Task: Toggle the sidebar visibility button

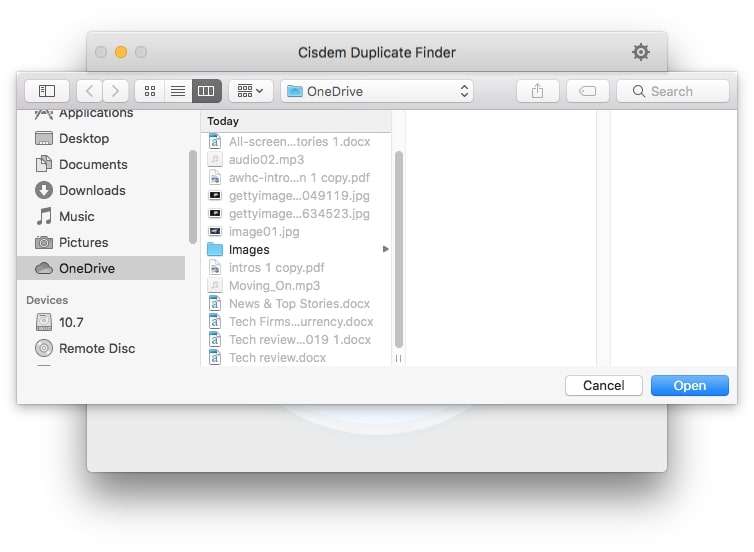Action: coord(47,91)
